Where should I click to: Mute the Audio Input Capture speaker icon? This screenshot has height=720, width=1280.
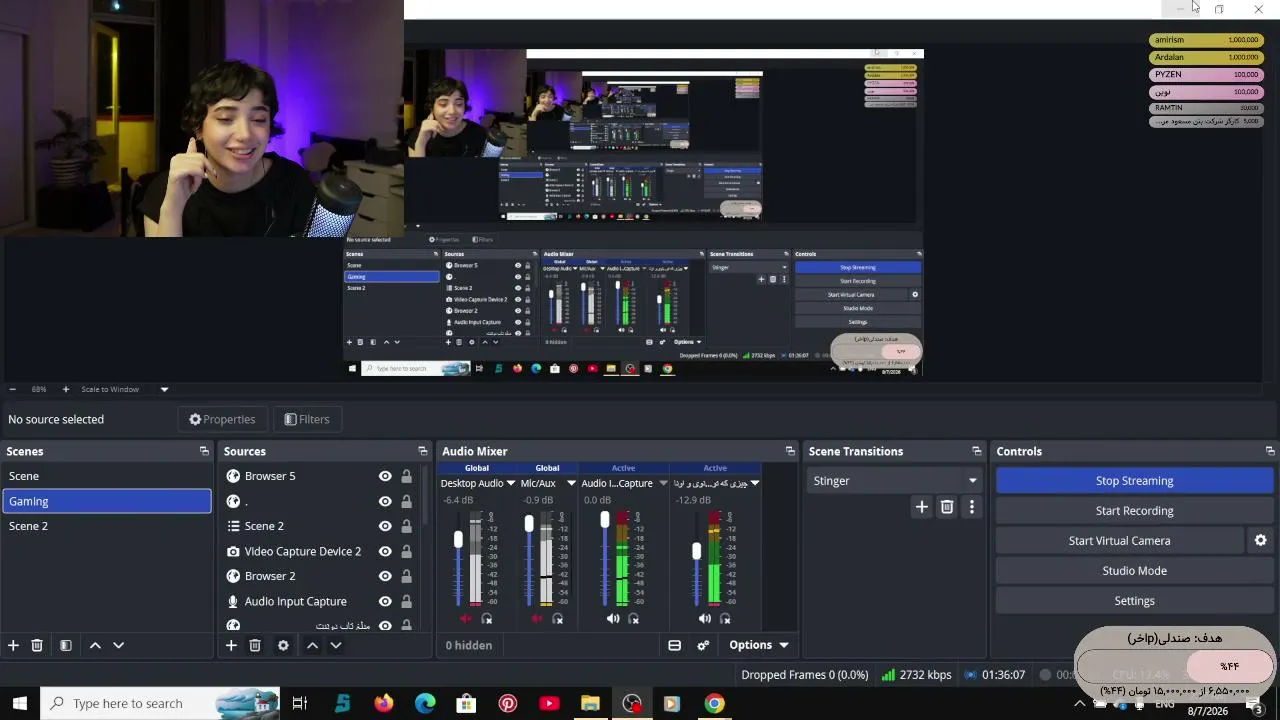(x=613, y=619)
